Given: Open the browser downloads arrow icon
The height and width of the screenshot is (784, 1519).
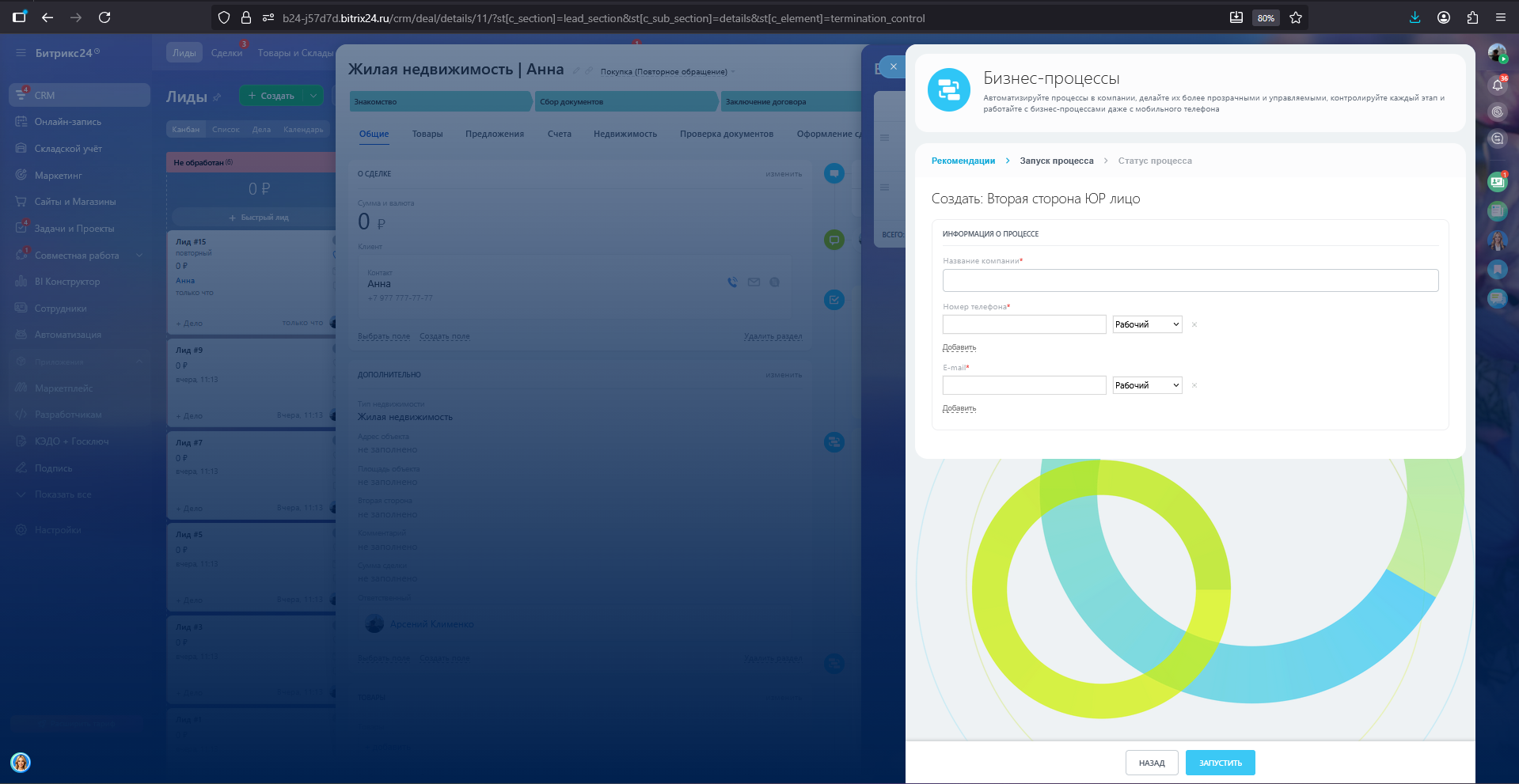Looking at the screenshot, I should pos(1415,17).
